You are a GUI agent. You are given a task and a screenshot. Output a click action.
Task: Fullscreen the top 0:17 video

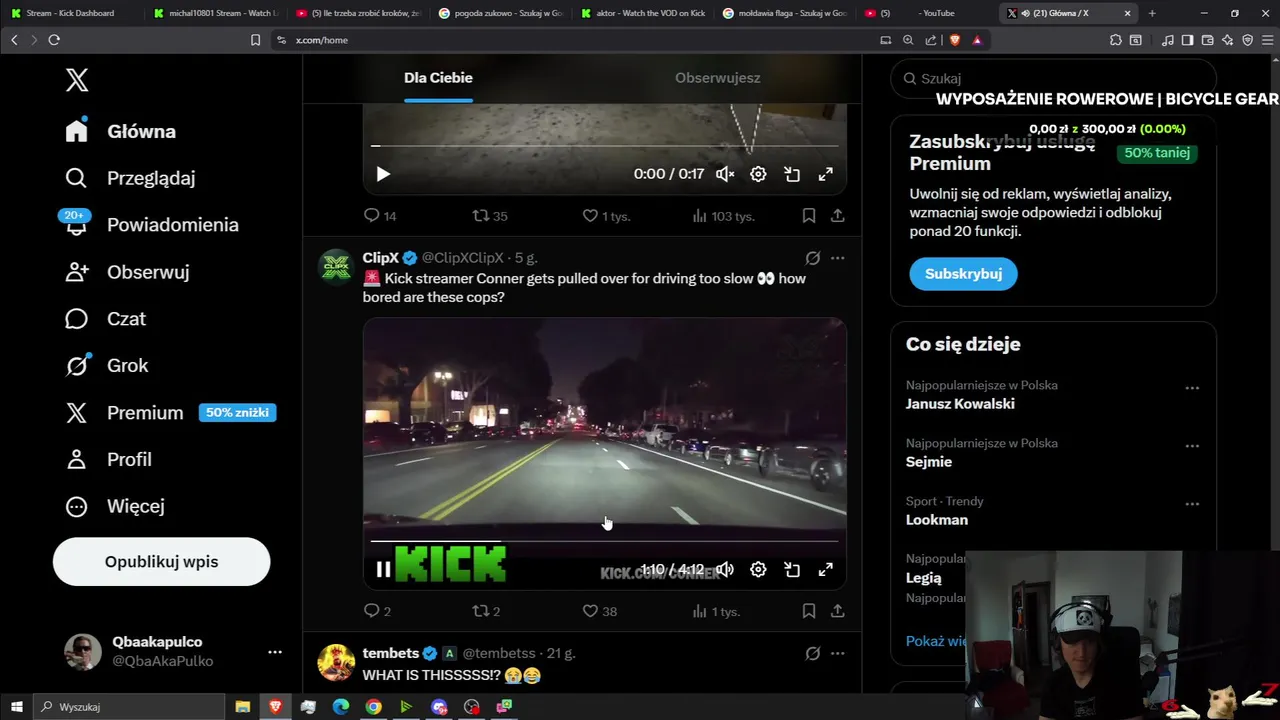click(826, 174)
